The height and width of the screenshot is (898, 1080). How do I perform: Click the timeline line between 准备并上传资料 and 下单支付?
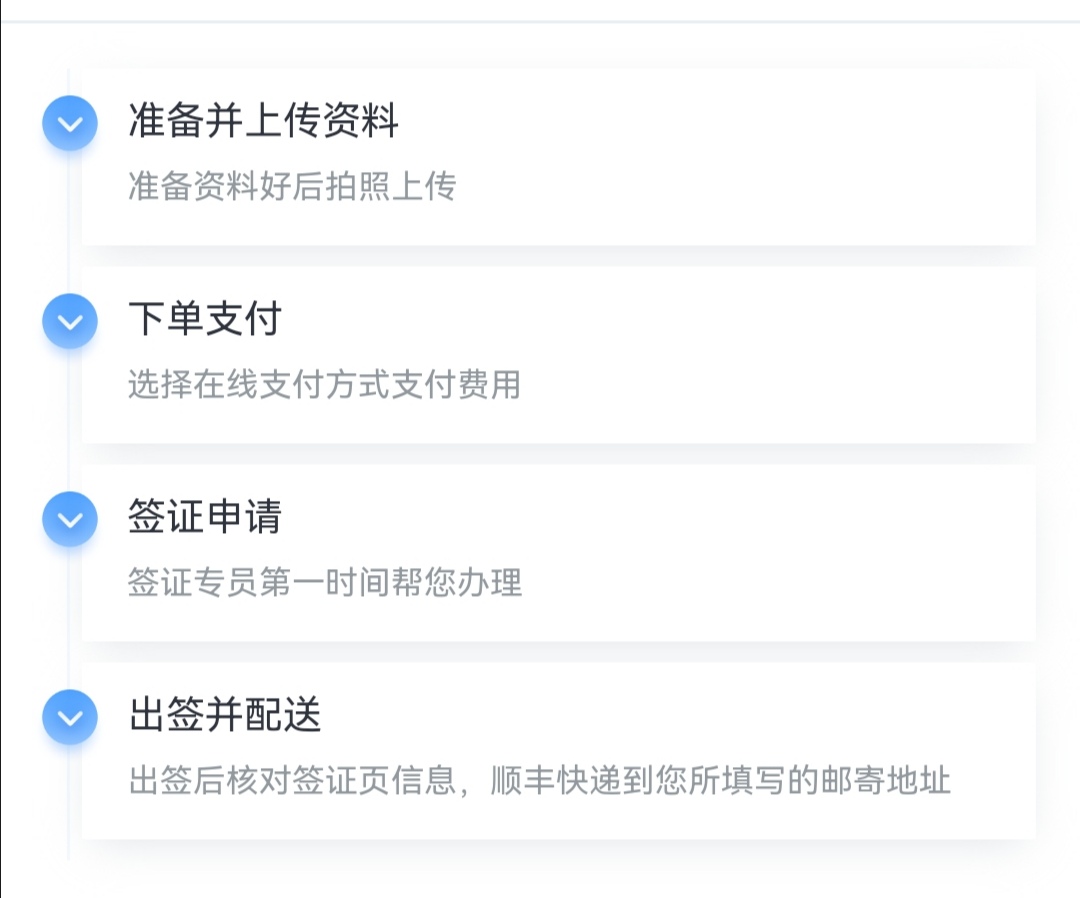click(69, 222)
